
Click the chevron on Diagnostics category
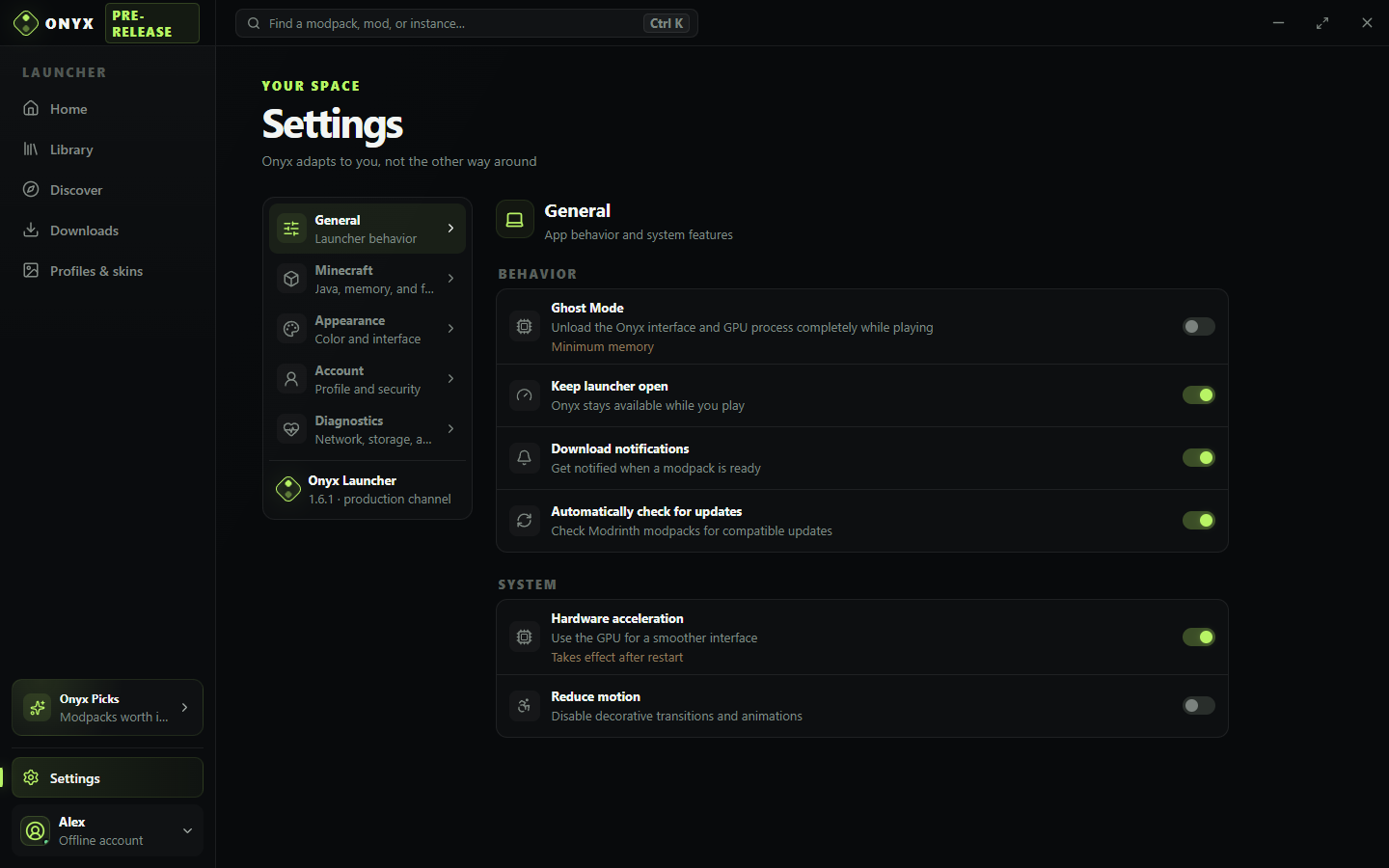pos(450,429)
